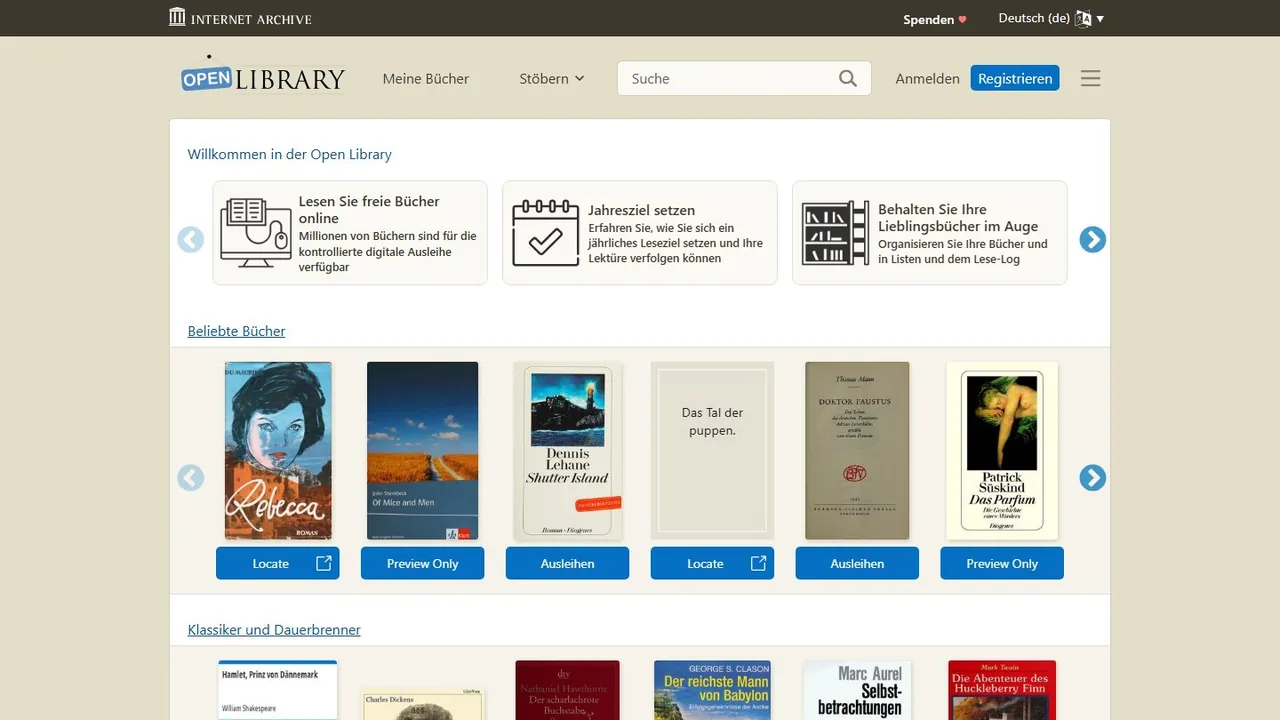
Task: Open the Shutter Island book cover
Action: (x=568, y=451)
